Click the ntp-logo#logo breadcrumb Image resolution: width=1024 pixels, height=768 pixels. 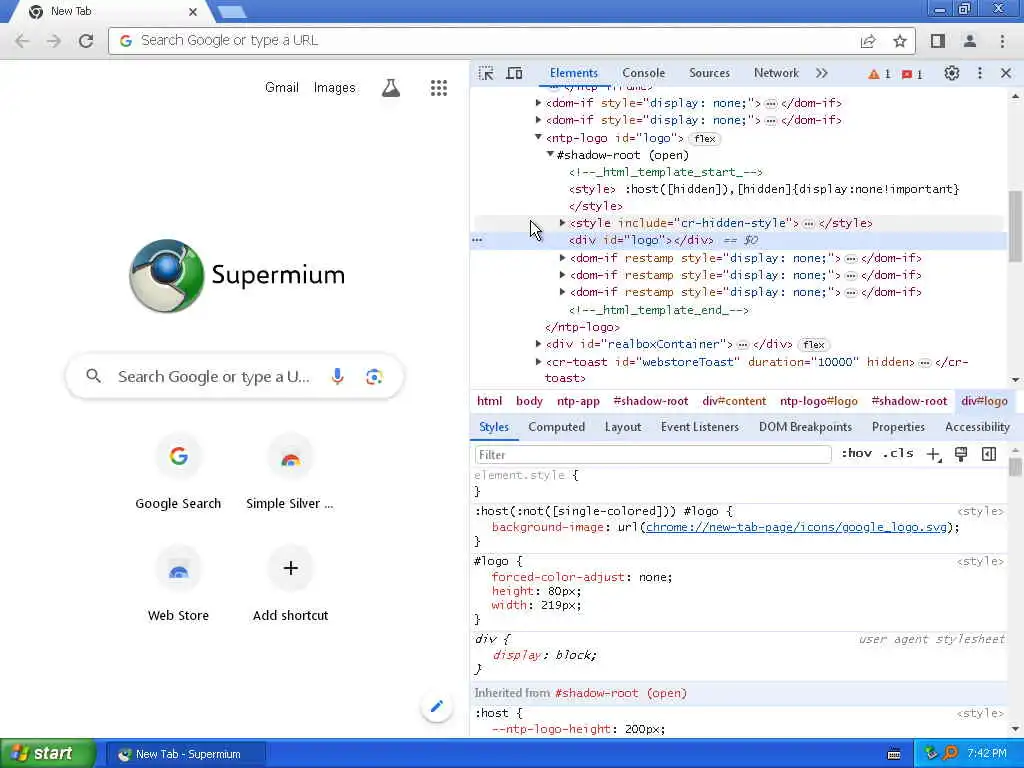[x=818, y=401]
